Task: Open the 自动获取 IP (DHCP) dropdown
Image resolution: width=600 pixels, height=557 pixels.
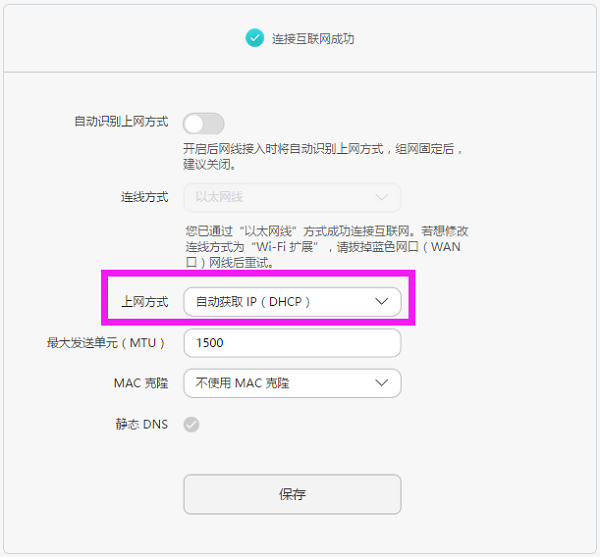Action: point(291,301)
